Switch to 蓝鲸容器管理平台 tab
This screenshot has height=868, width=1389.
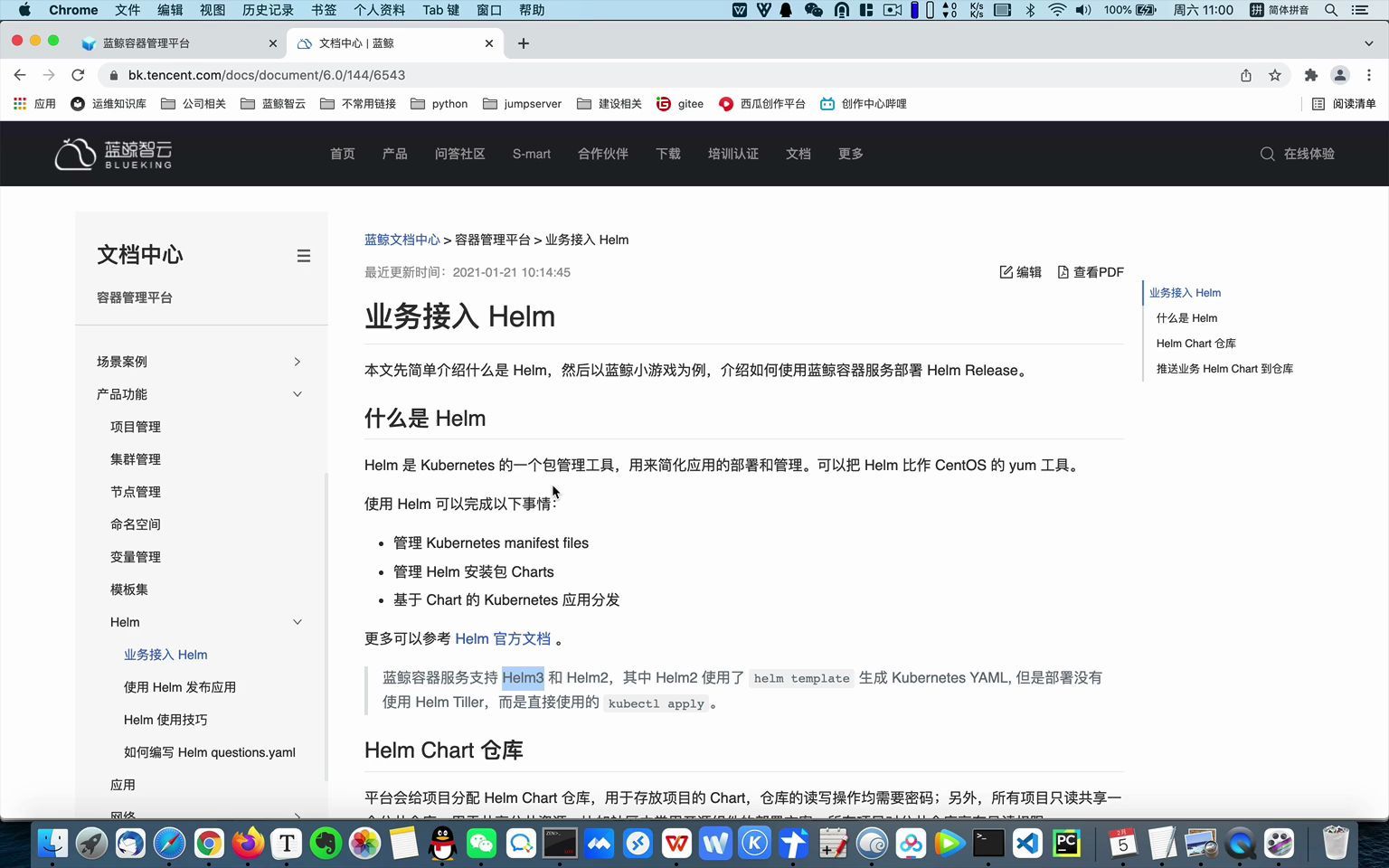(178, 43)
